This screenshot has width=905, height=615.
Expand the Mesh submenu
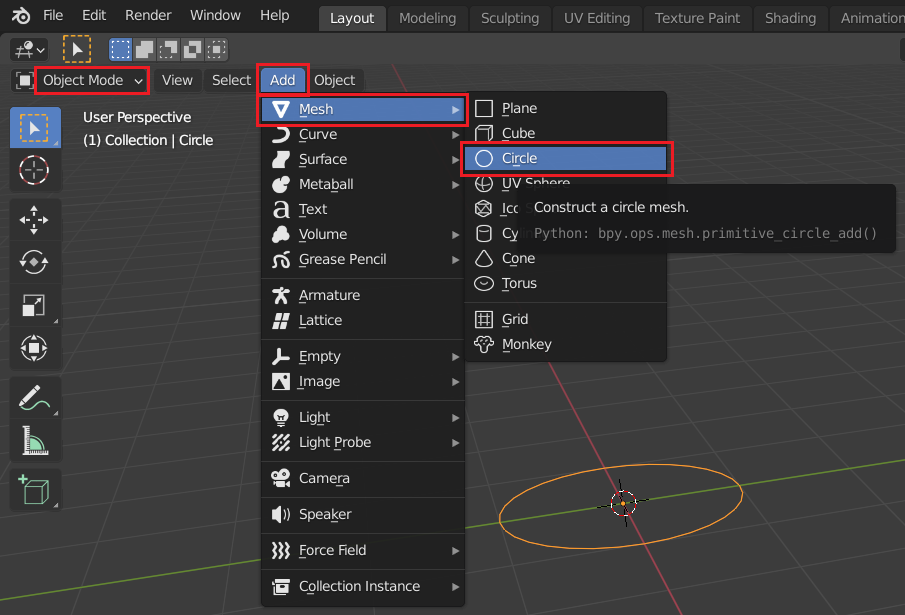362,109
